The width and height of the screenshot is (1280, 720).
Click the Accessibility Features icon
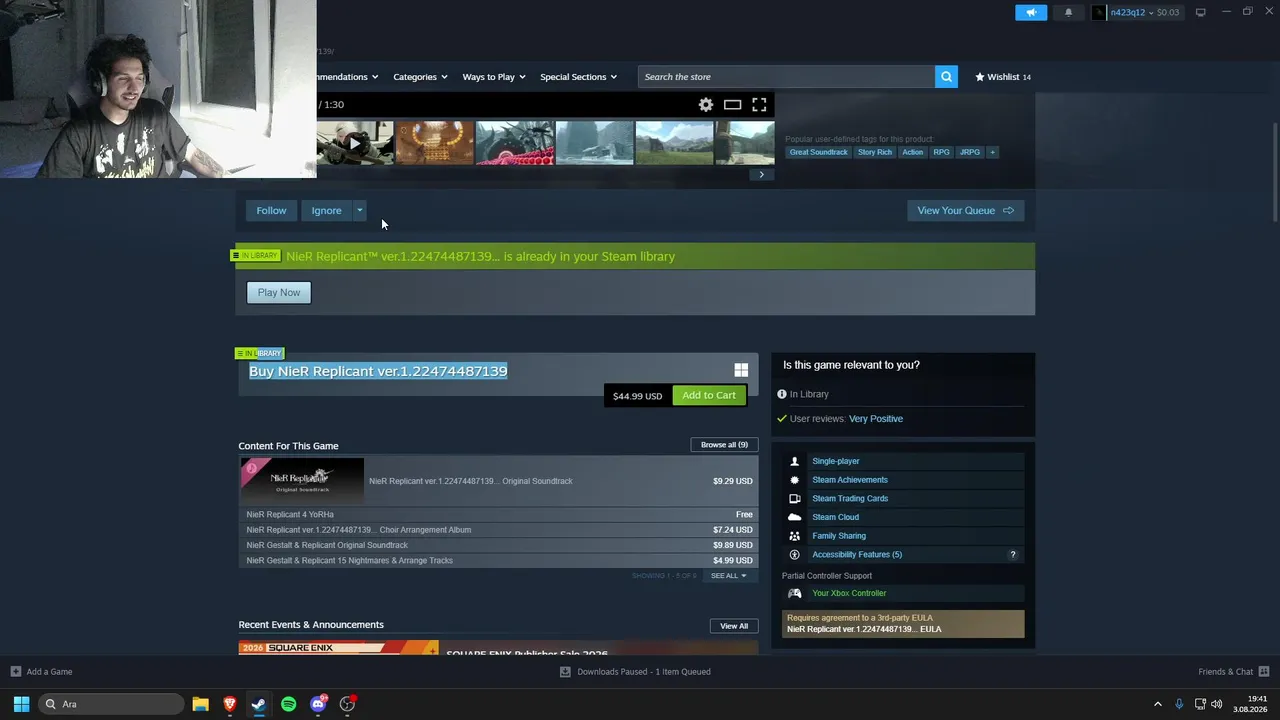click(795, 554)
